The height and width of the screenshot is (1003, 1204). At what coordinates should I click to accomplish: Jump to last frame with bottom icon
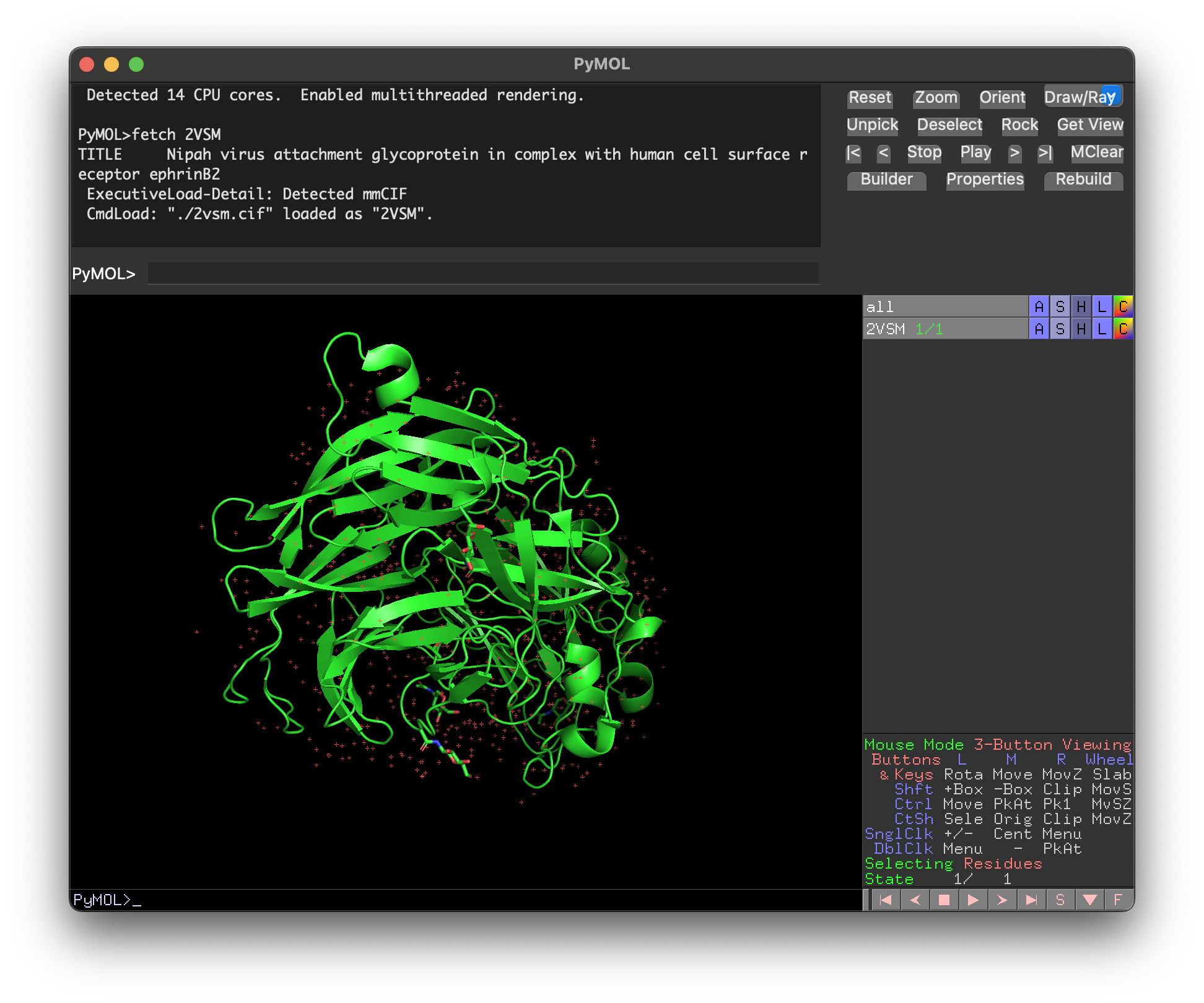(1031, 900)
